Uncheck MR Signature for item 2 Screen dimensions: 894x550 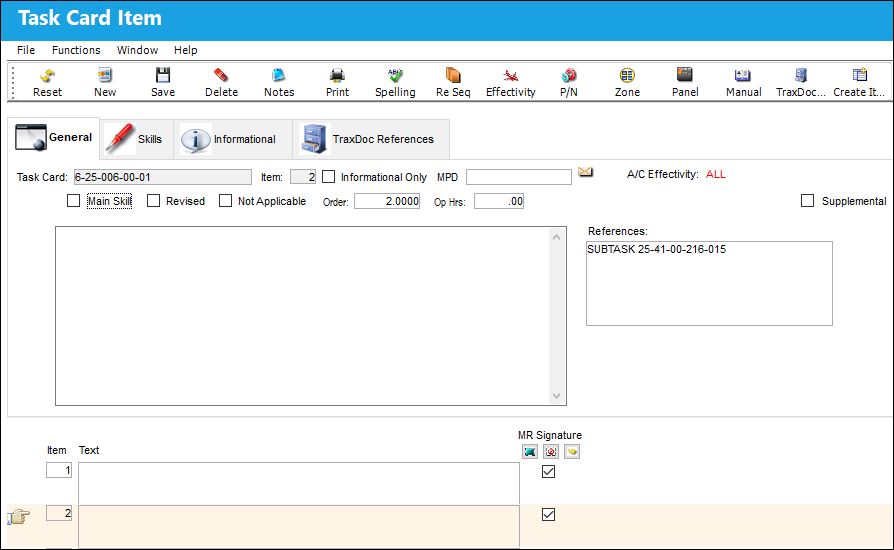(x=548, y=514)
